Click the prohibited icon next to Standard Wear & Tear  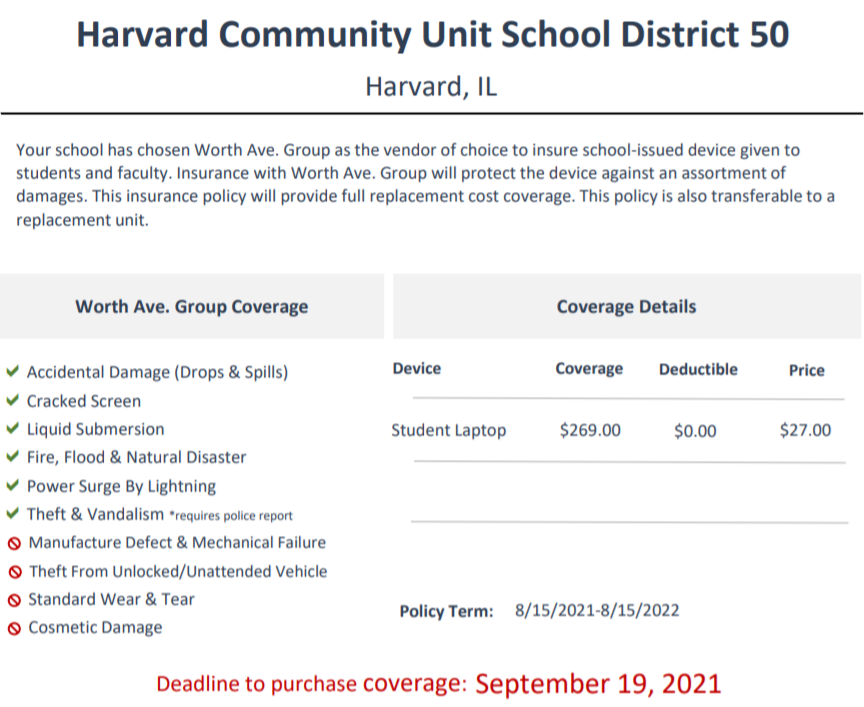tap(14, 600)
